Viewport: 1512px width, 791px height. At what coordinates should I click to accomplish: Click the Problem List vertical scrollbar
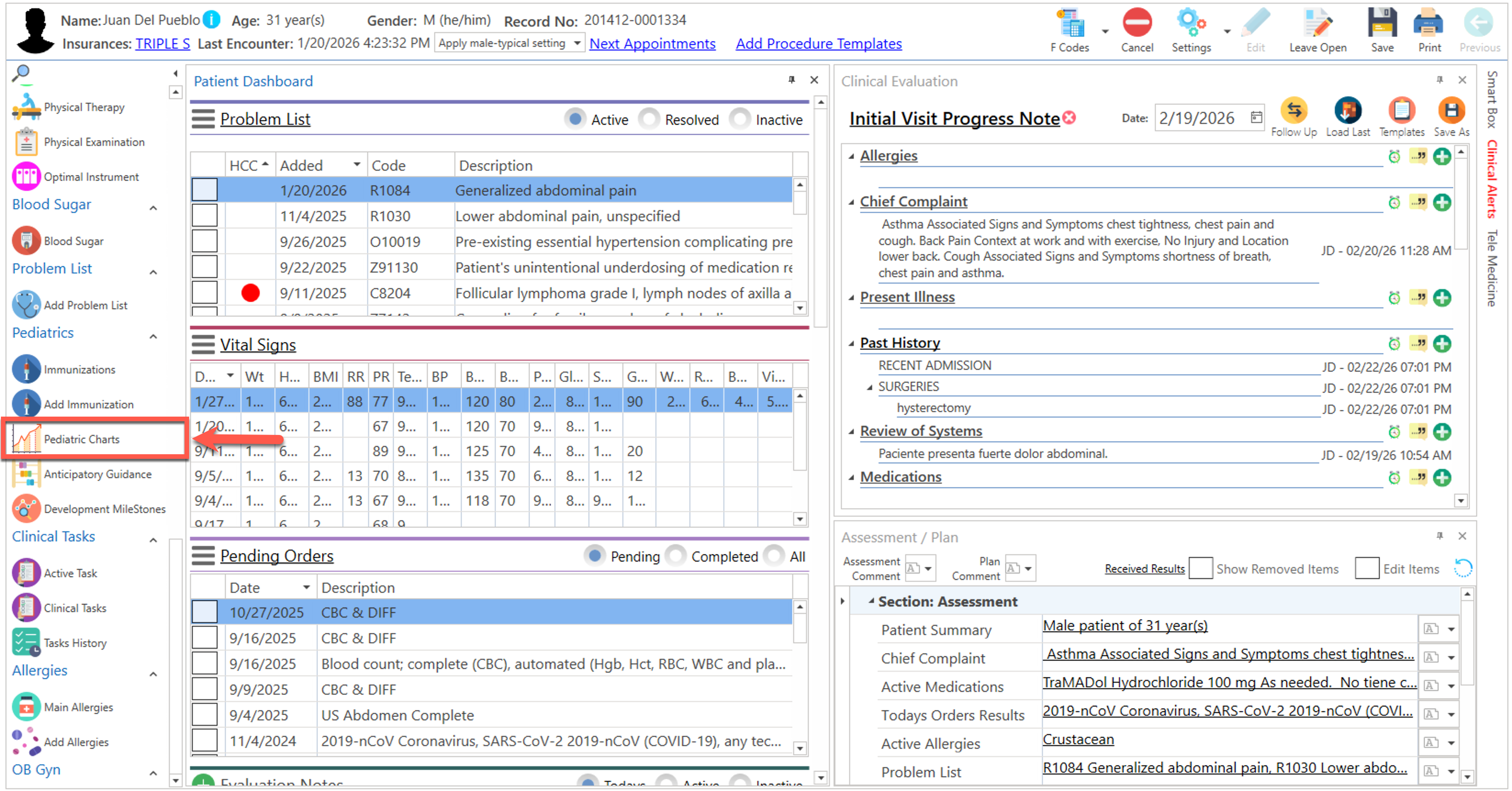click(x=800, y=246)
